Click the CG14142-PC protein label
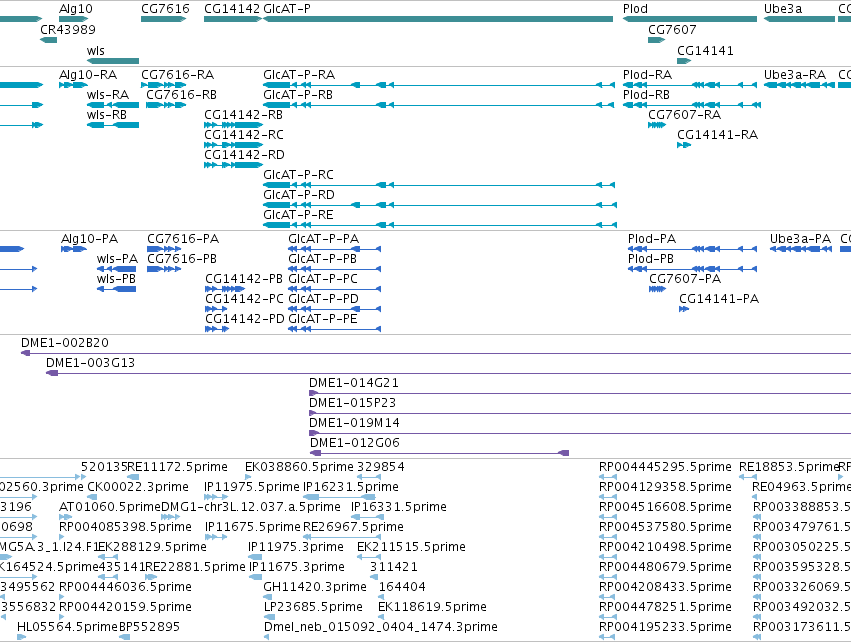This screenshot has width=851, height=642. coord(244,298)
